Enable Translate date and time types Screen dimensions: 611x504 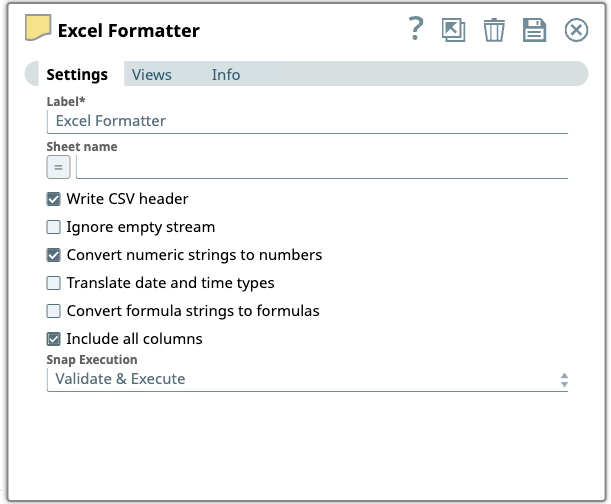[x=54, y=283]
